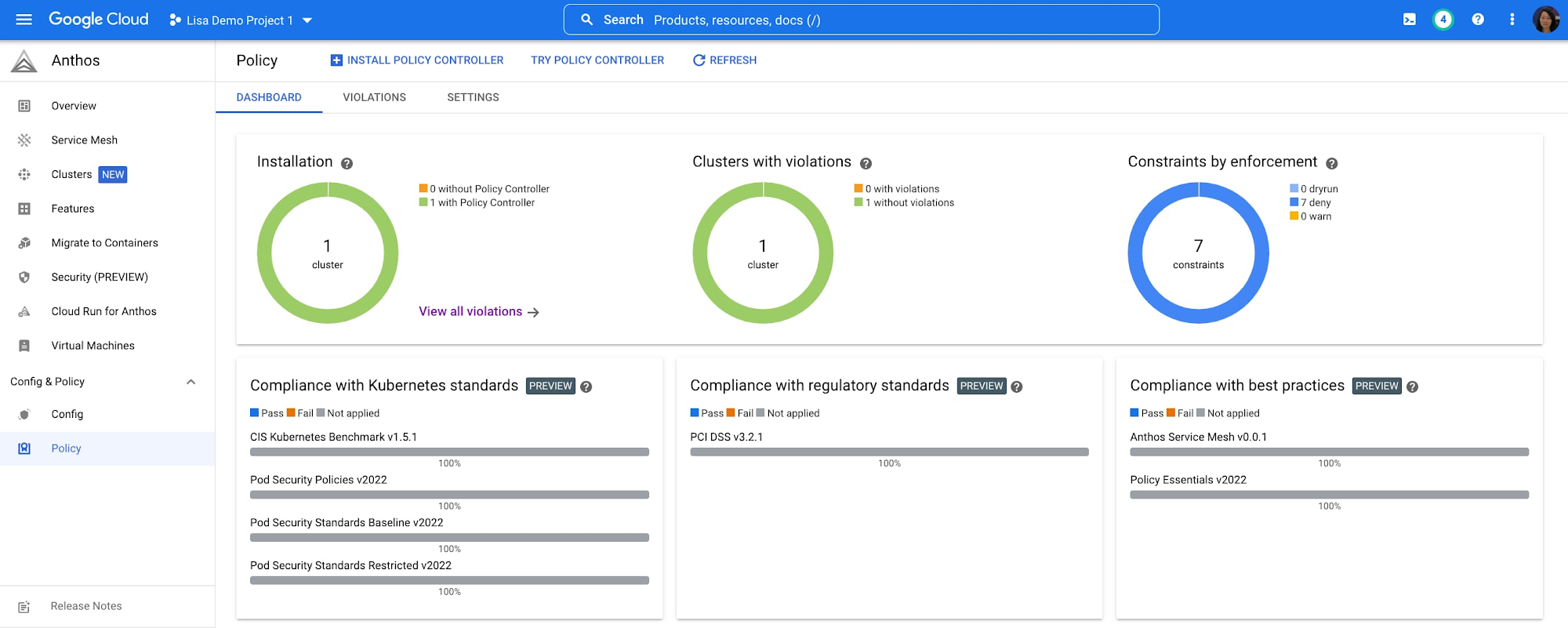Show help for regulatory standards compliance

pyautogui.click(x=1016, y=387)
